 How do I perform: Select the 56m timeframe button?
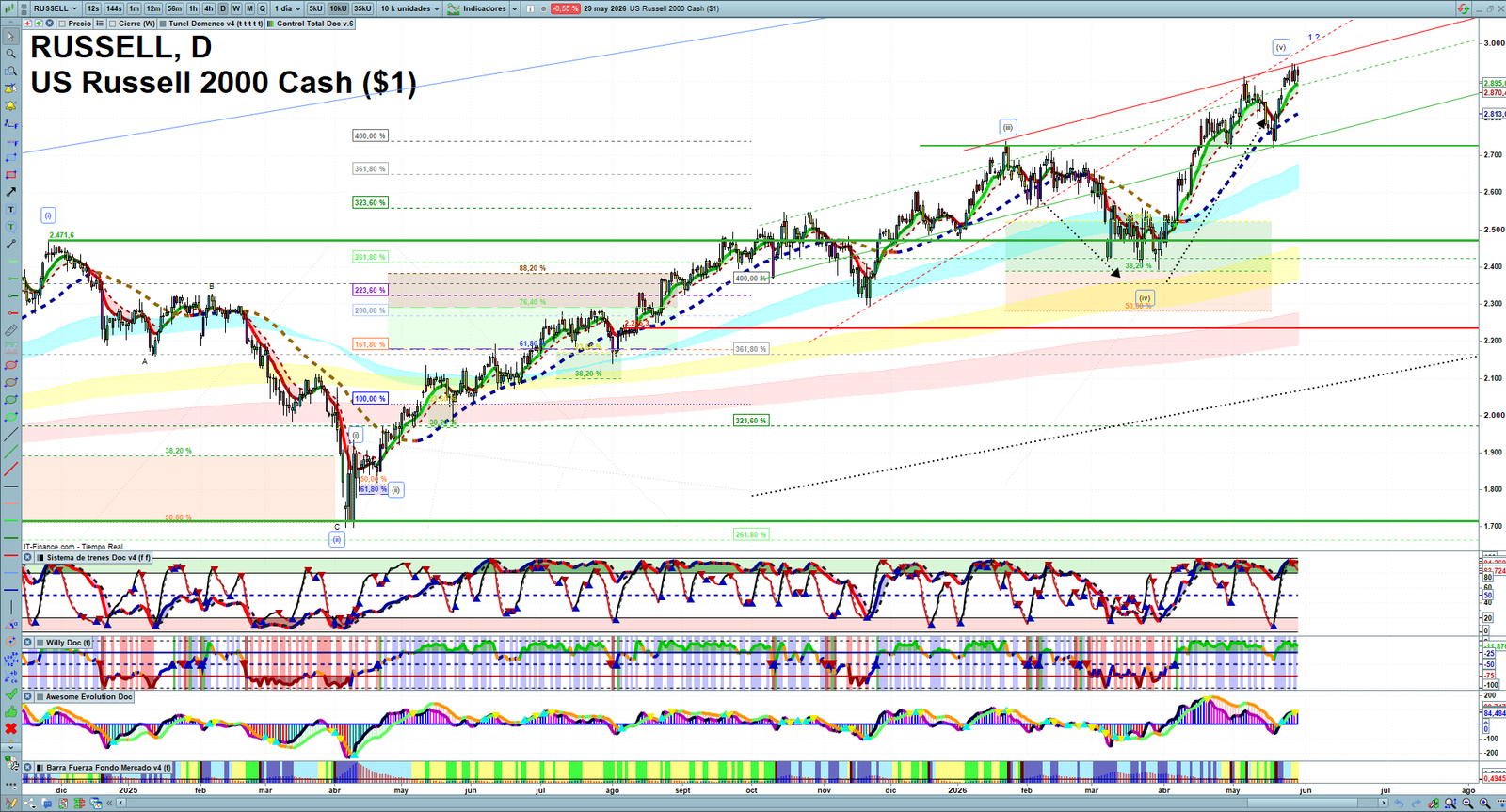tap(174, 8)
